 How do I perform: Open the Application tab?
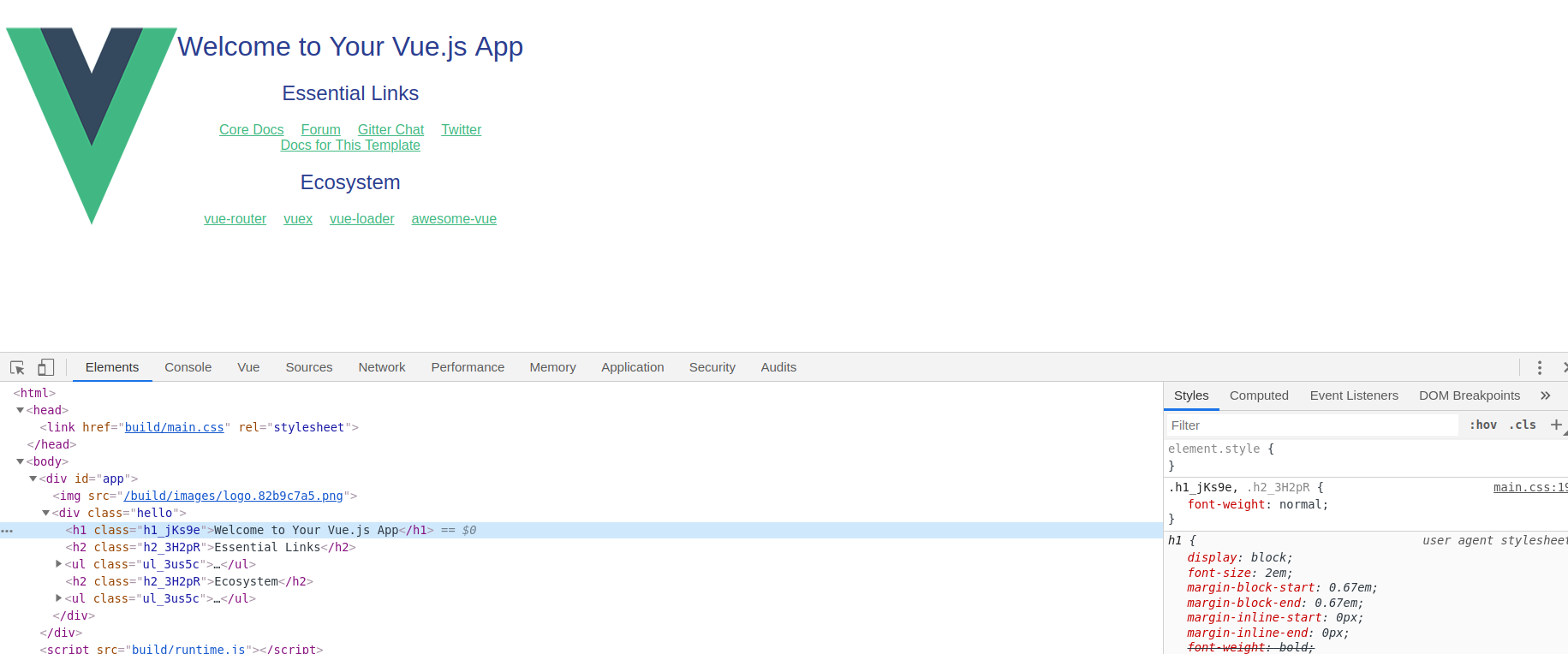633,367
